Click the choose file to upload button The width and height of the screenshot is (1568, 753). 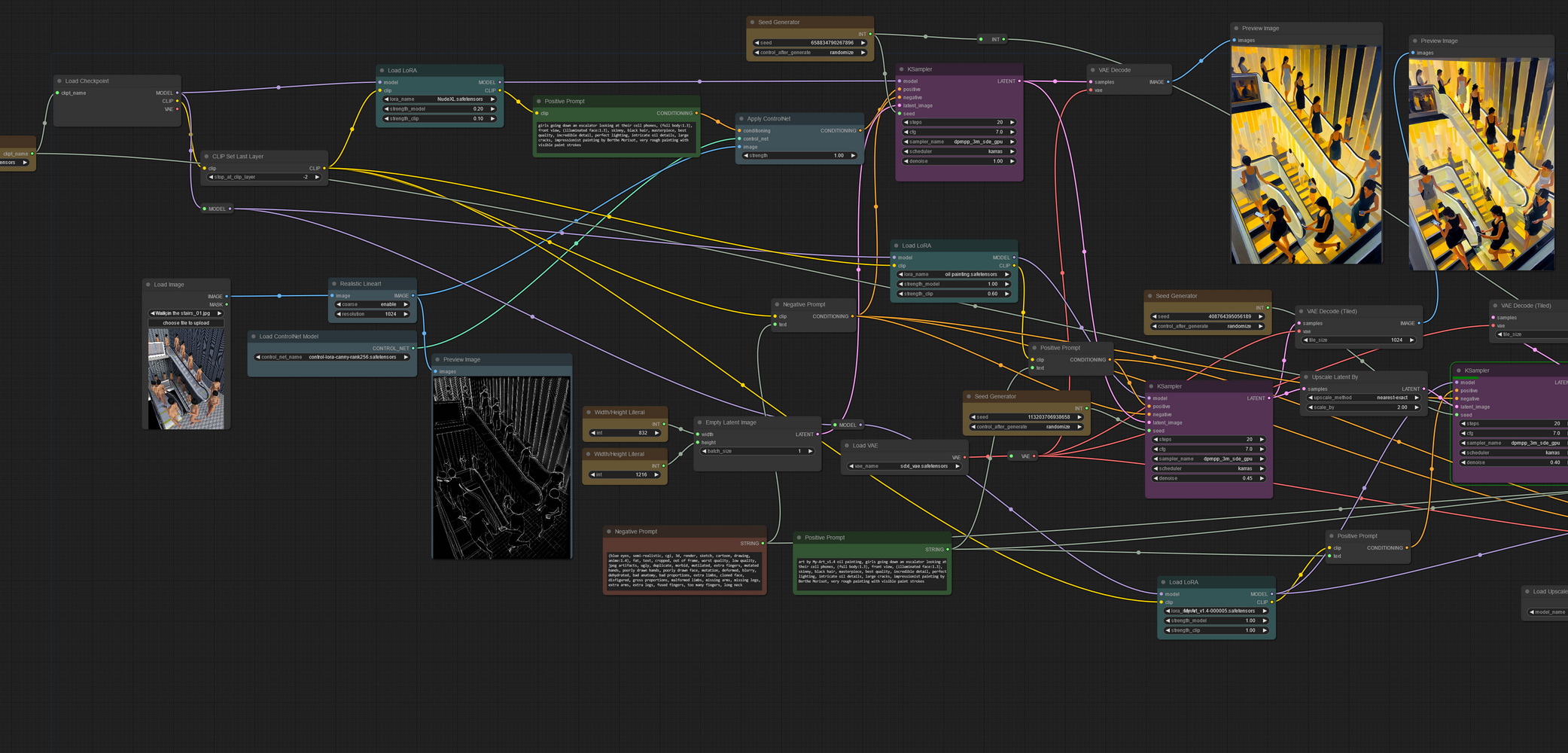click(x=186, y=323)
